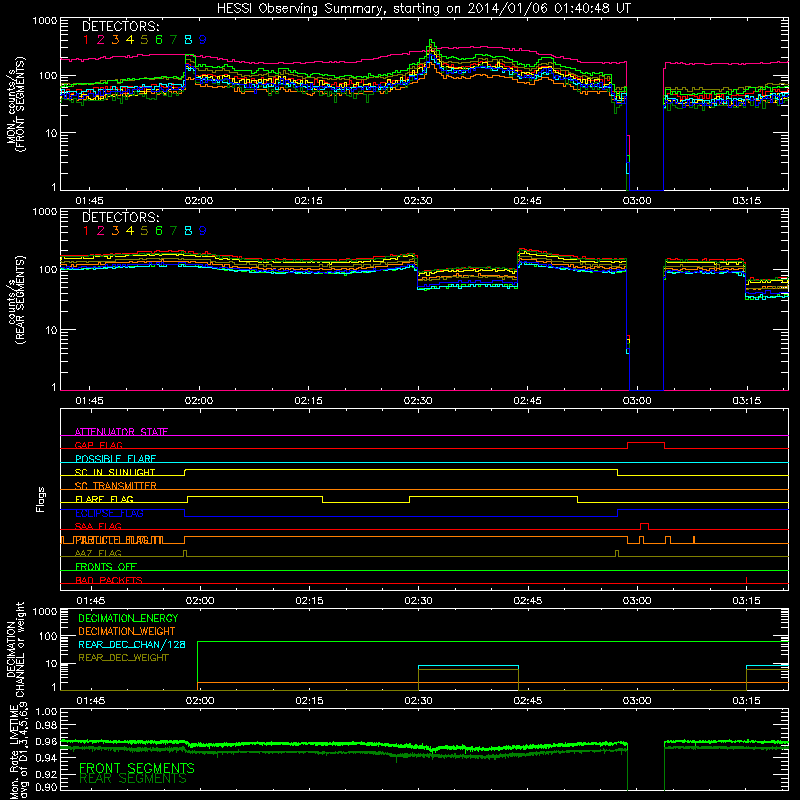Viewport: 800px width, 800px height.
Task: Click the REAR_DEC_CHAN/128 legend label
Action: [132, 644]
